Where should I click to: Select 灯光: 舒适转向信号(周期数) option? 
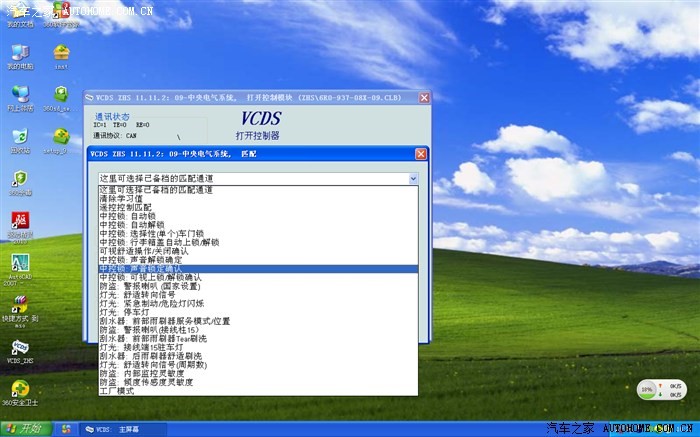click(258, 365)
